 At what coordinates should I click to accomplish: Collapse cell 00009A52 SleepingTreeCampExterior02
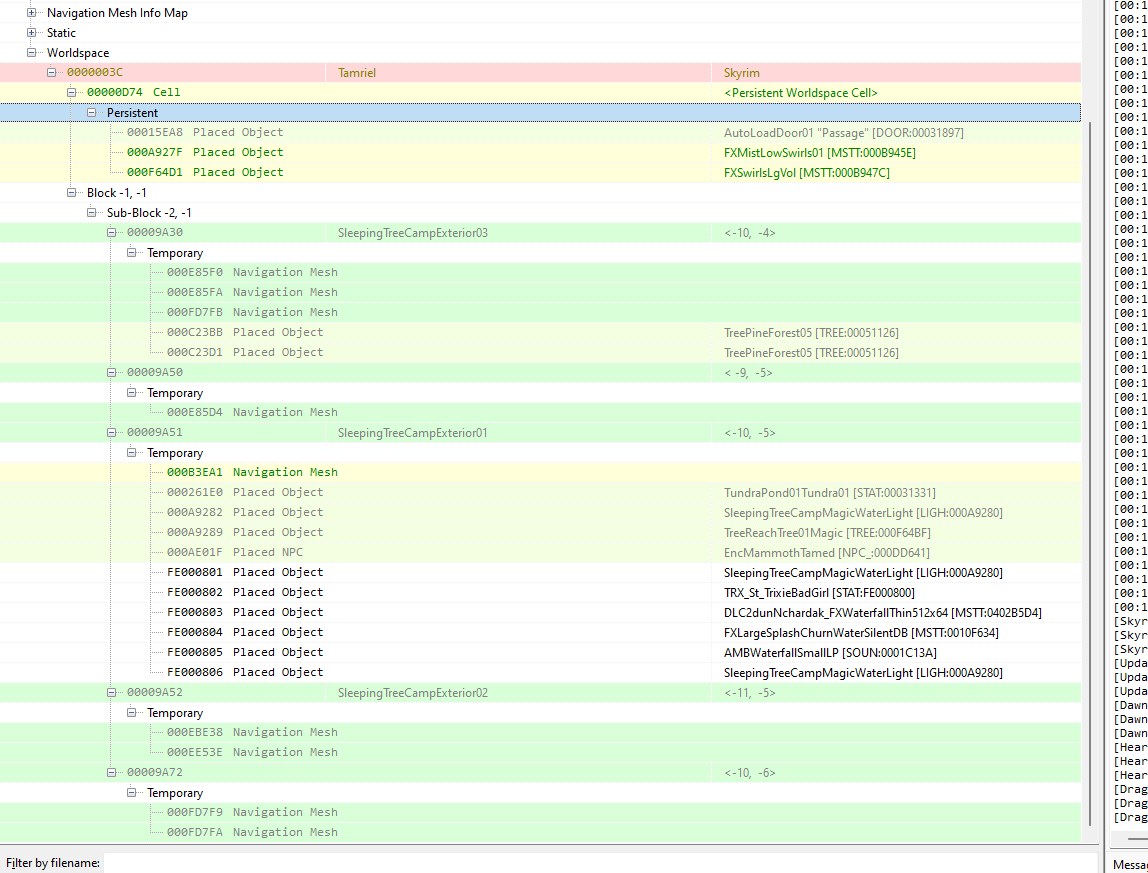[x=111, y=692]
